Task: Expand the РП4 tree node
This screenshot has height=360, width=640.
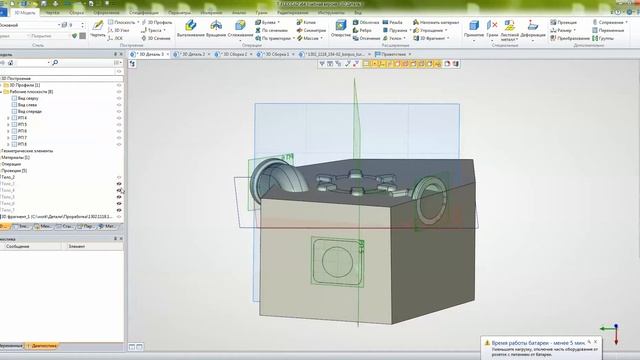Action: pos(8,118)
